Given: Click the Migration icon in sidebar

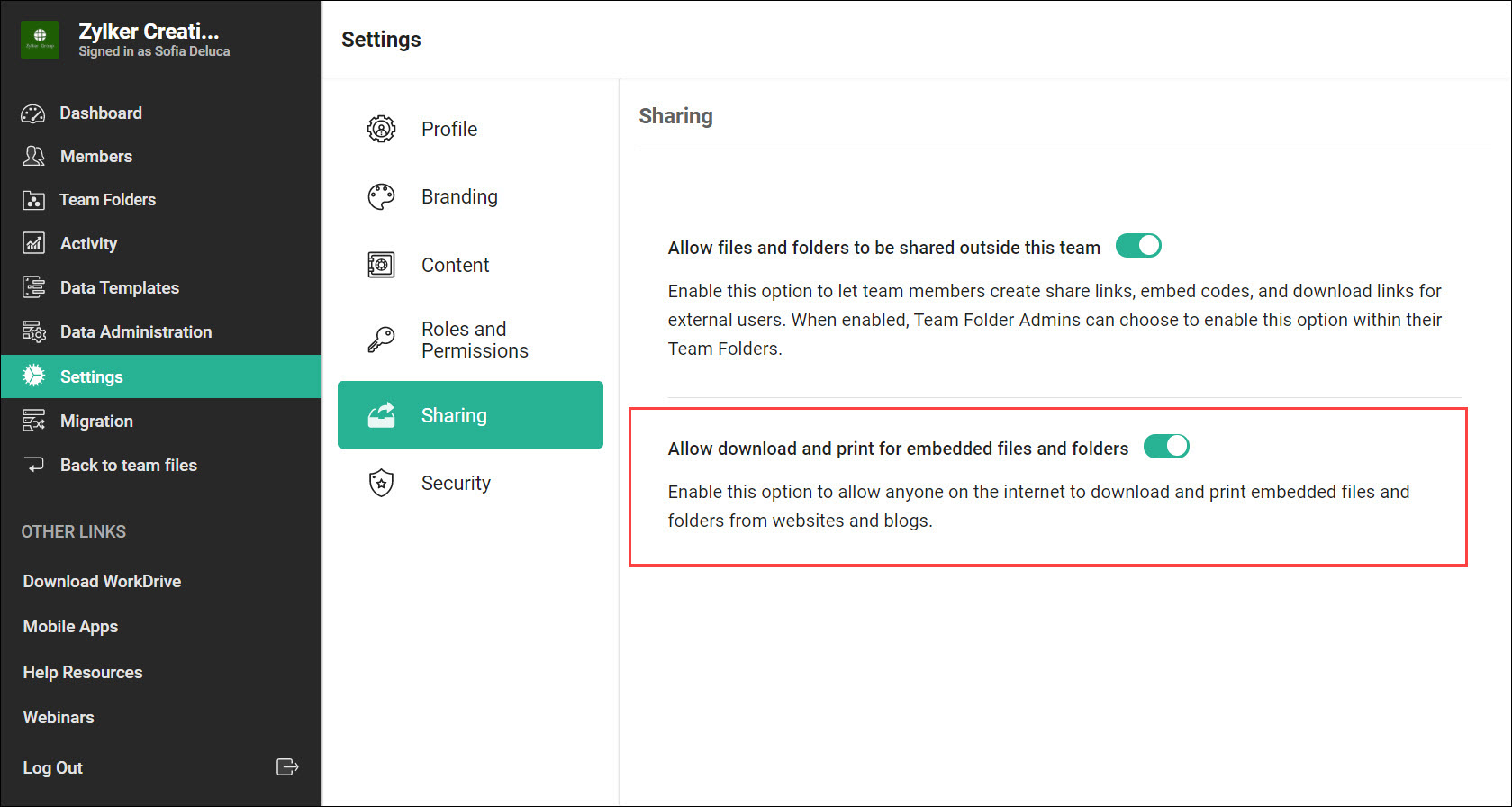Looking at the screenshot, I should click(33, 421).
